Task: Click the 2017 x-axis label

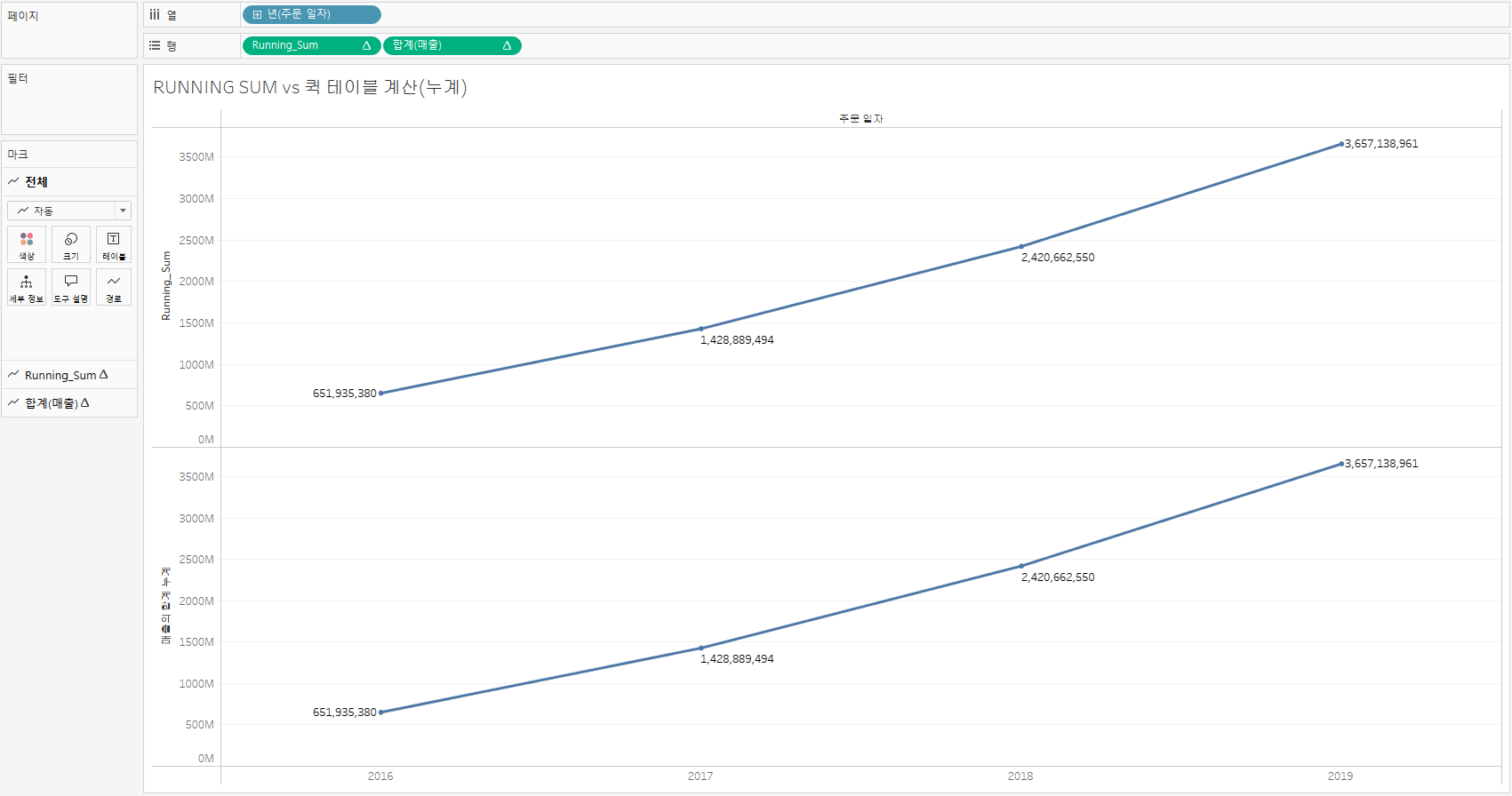Action: (x=700, y=776)
